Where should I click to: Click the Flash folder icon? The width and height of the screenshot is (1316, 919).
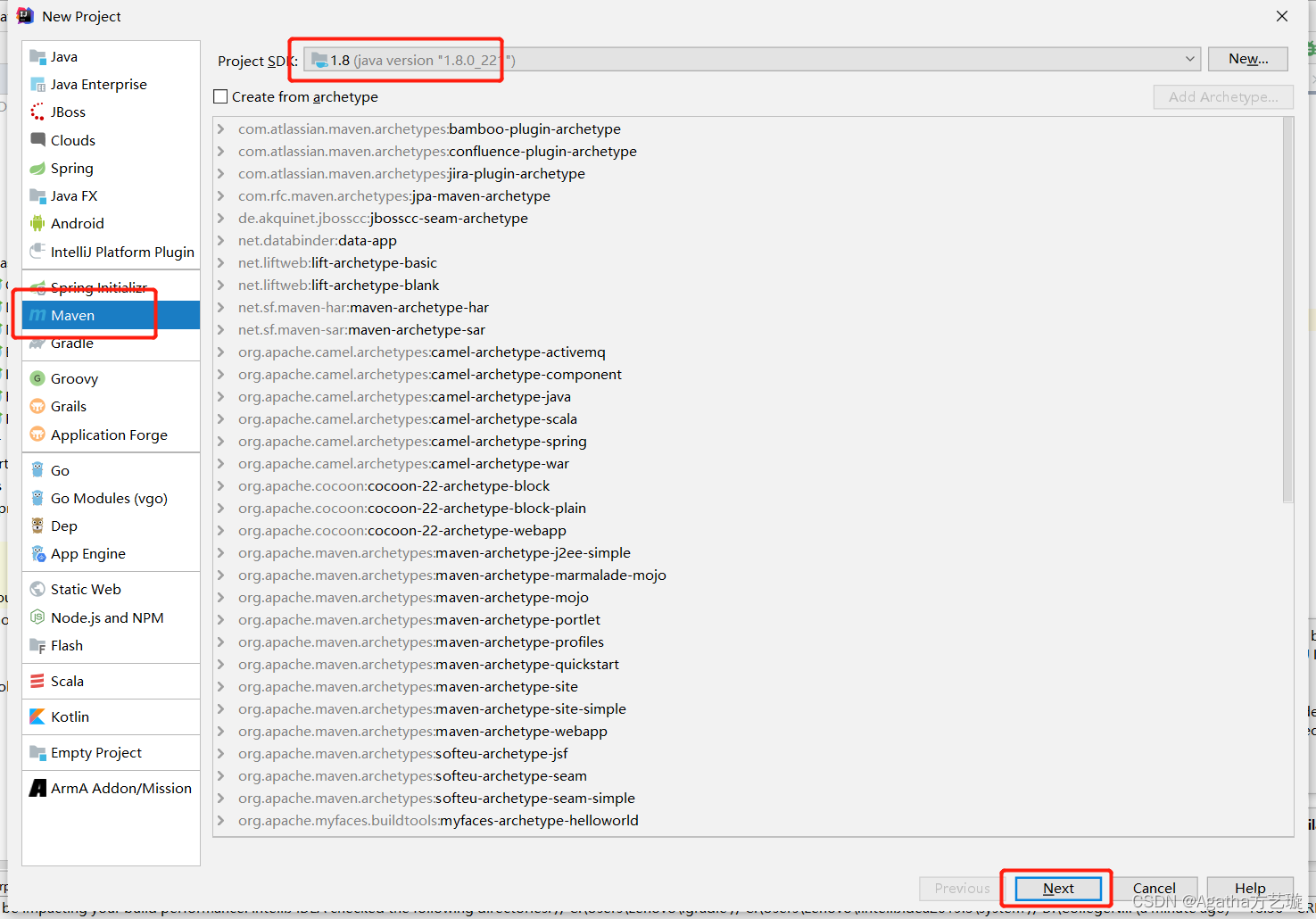click(x=37, y=645)
